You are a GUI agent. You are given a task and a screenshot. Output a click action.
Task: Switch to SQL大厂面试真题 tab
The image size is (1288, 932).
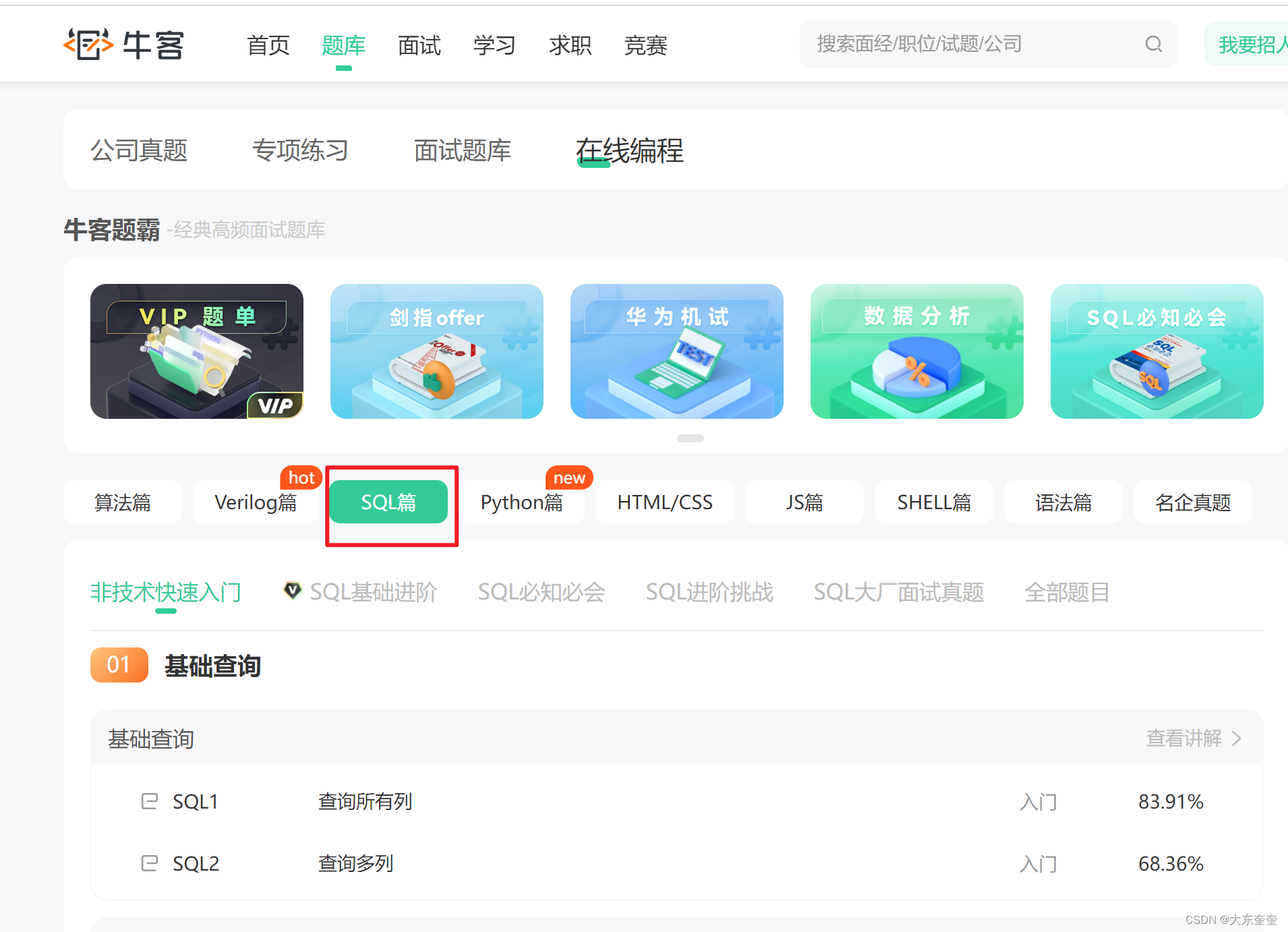899,591
